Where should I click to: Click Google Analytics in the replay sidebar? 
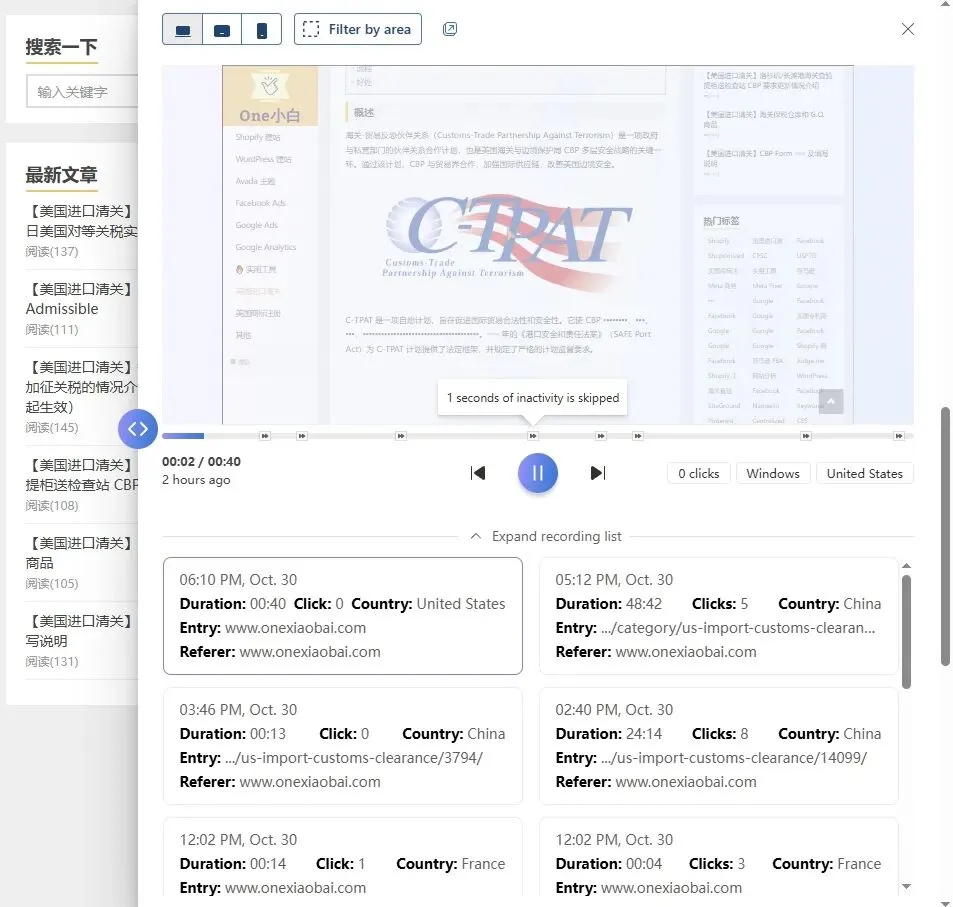[266, 247]
